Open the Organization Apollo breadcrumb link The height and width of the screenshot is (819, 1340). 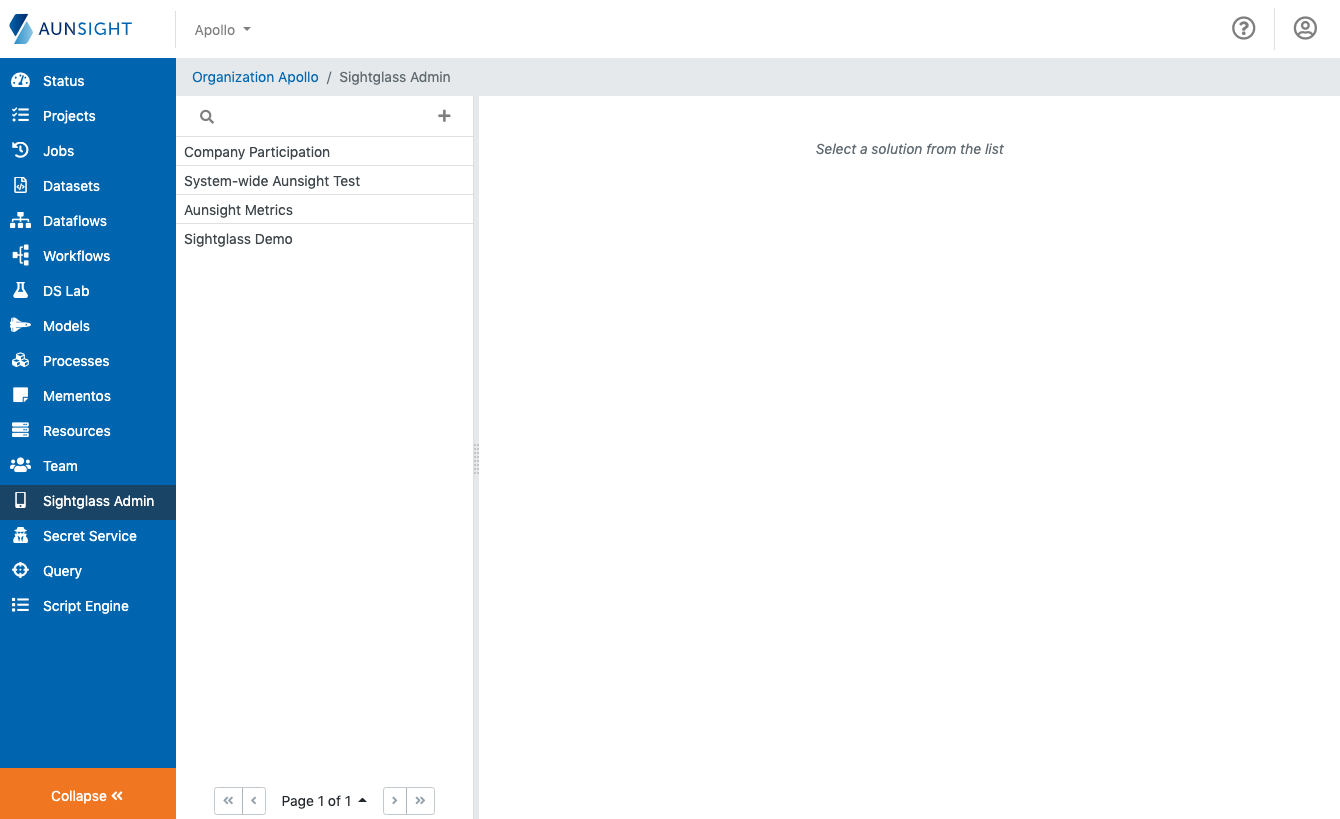pyautogui.click(x=254, y=76)
